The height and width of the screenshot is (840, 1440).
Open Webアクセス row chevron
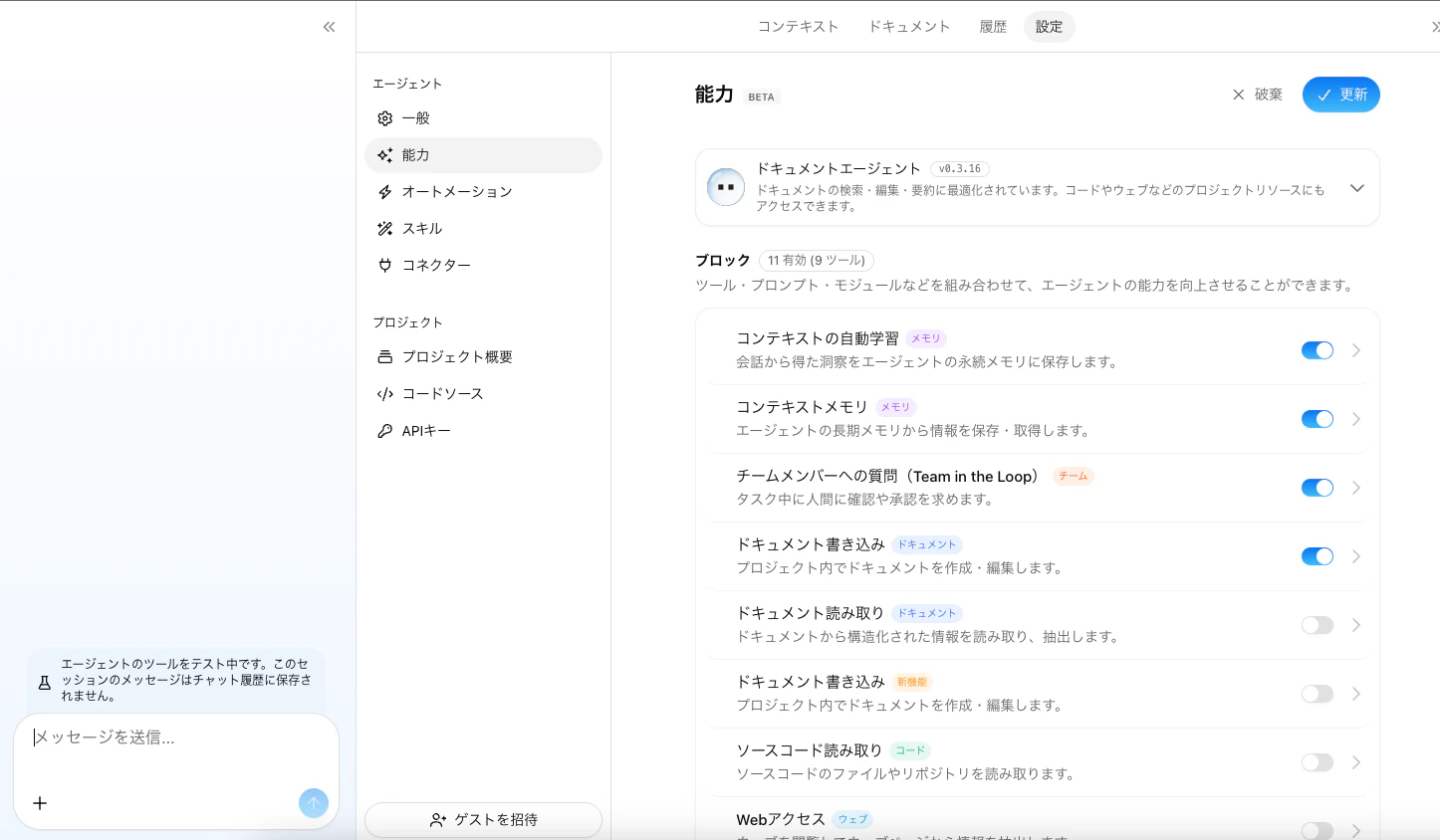[1356, 831]
